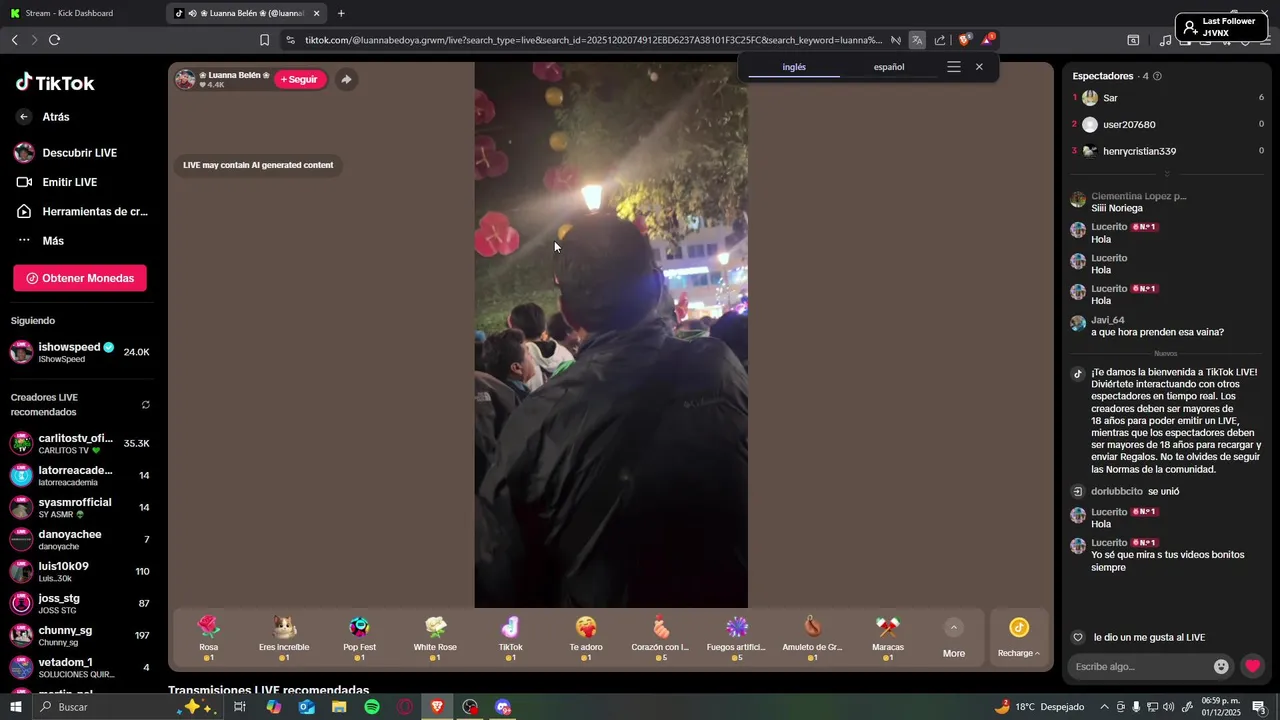
Task: Select inglés translation tab
Action: click(794, 67)
